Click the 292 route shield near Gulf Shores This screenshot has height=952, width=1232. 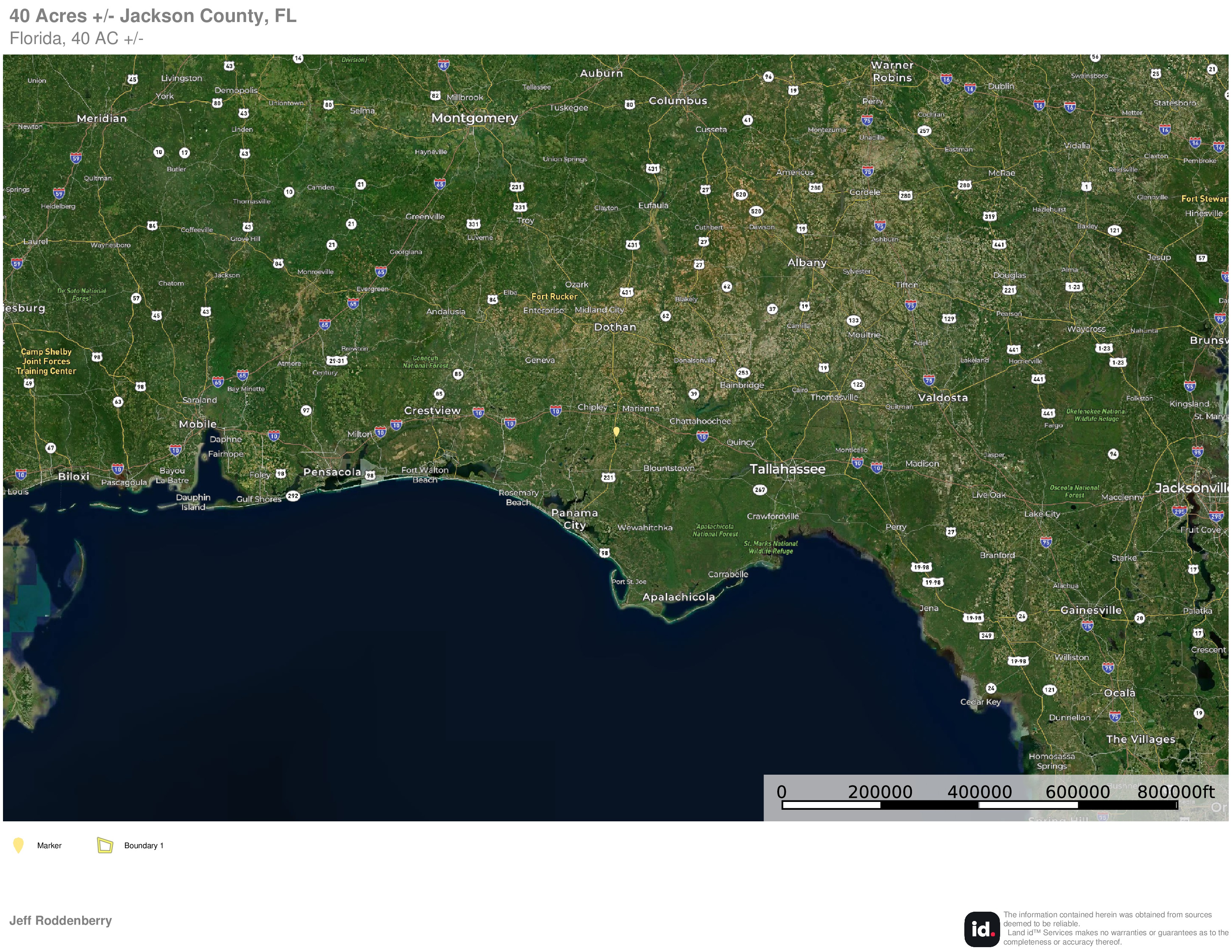[x=293, y=496]
